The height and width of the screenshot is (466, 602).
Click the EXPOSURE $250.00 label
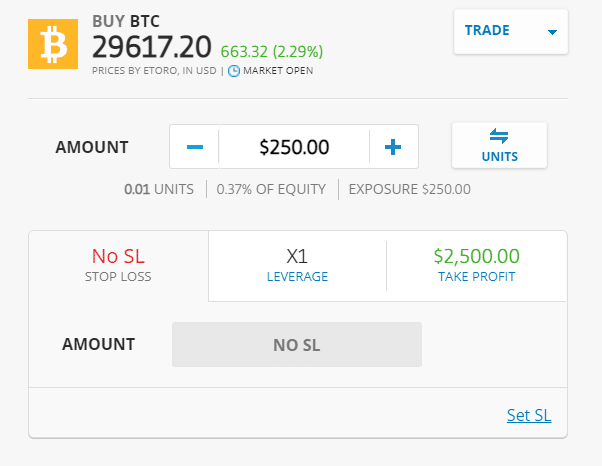409,189
